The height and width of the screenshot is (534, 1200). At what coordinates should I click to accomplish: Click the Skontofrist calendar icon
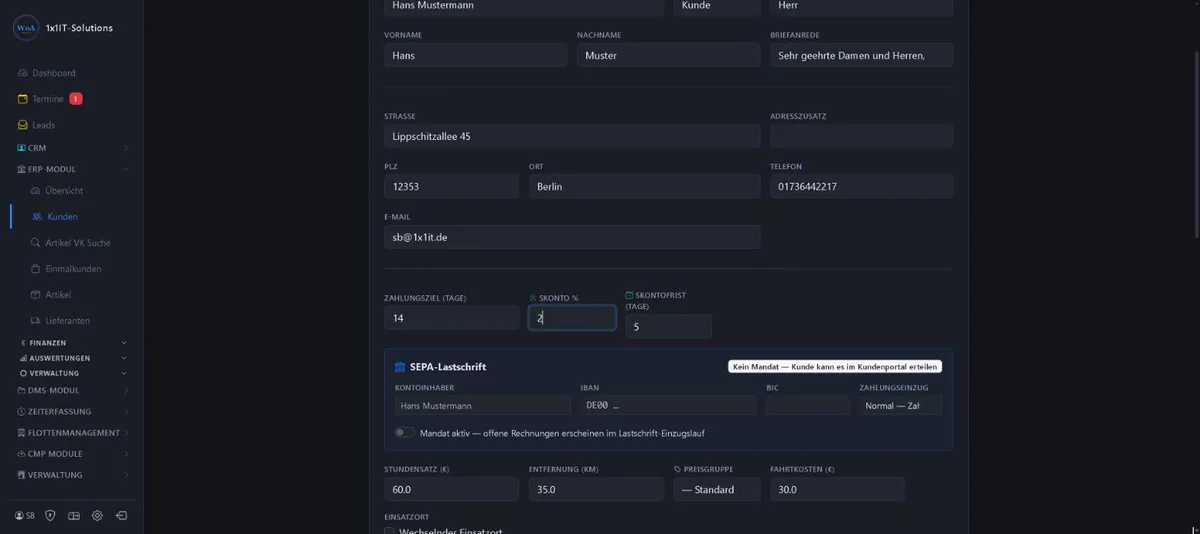[629, 296]
